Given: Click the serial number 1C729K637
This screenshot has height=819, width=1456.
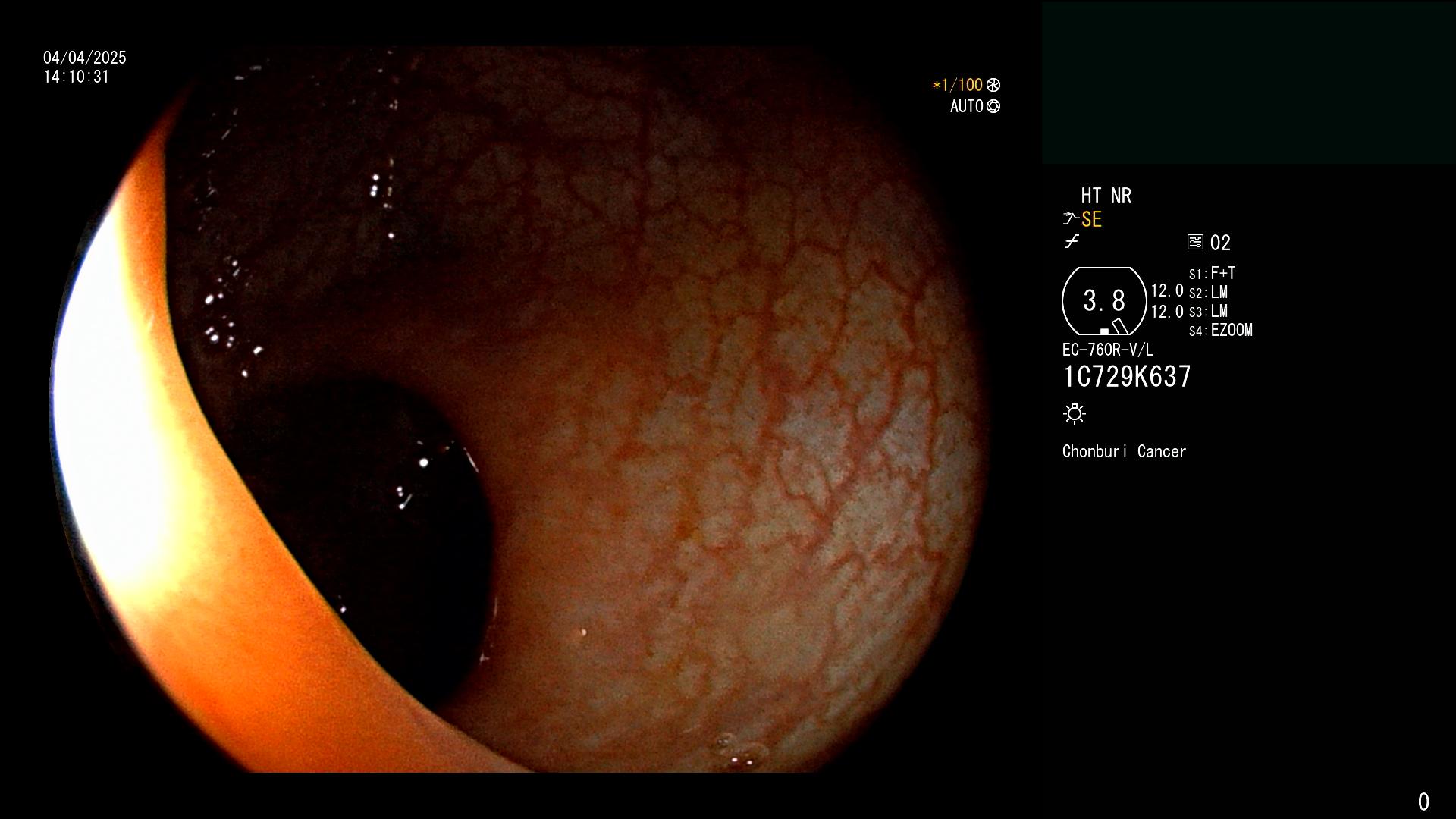Looking at the screenshot, I should (1127, 376).
